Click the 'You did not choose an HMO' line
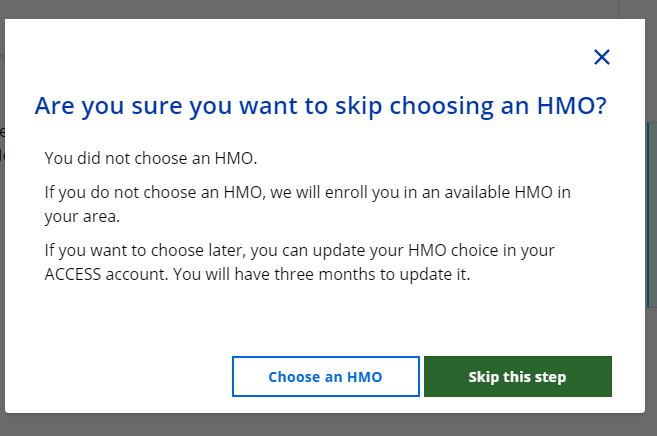 point(151,158)
